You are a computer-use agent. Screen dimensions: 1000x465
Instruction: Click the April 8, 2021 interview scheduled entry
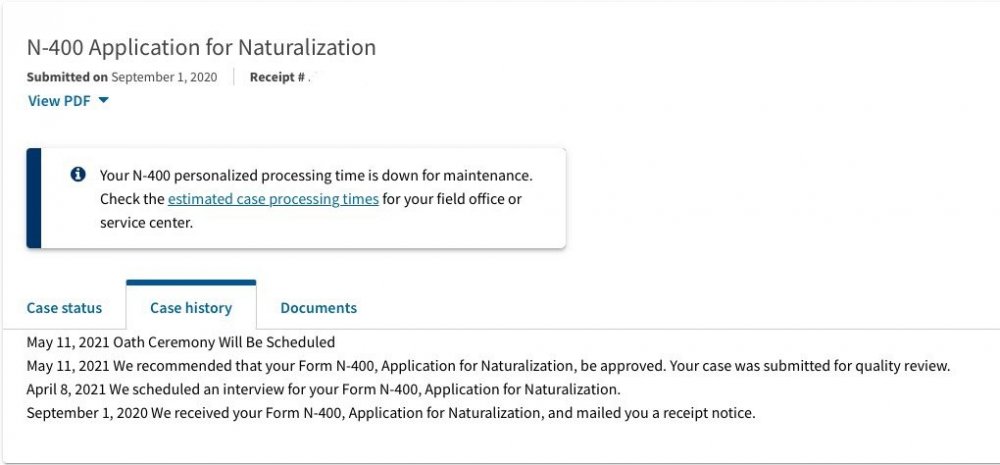(323, 389)
